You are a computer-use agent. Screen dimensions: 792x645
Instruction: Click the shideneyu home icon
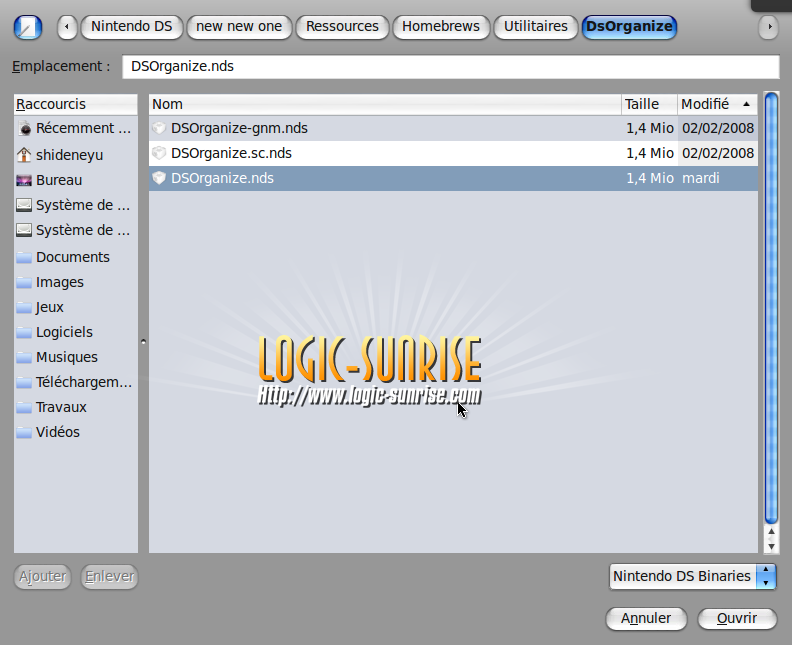(24, 155)
